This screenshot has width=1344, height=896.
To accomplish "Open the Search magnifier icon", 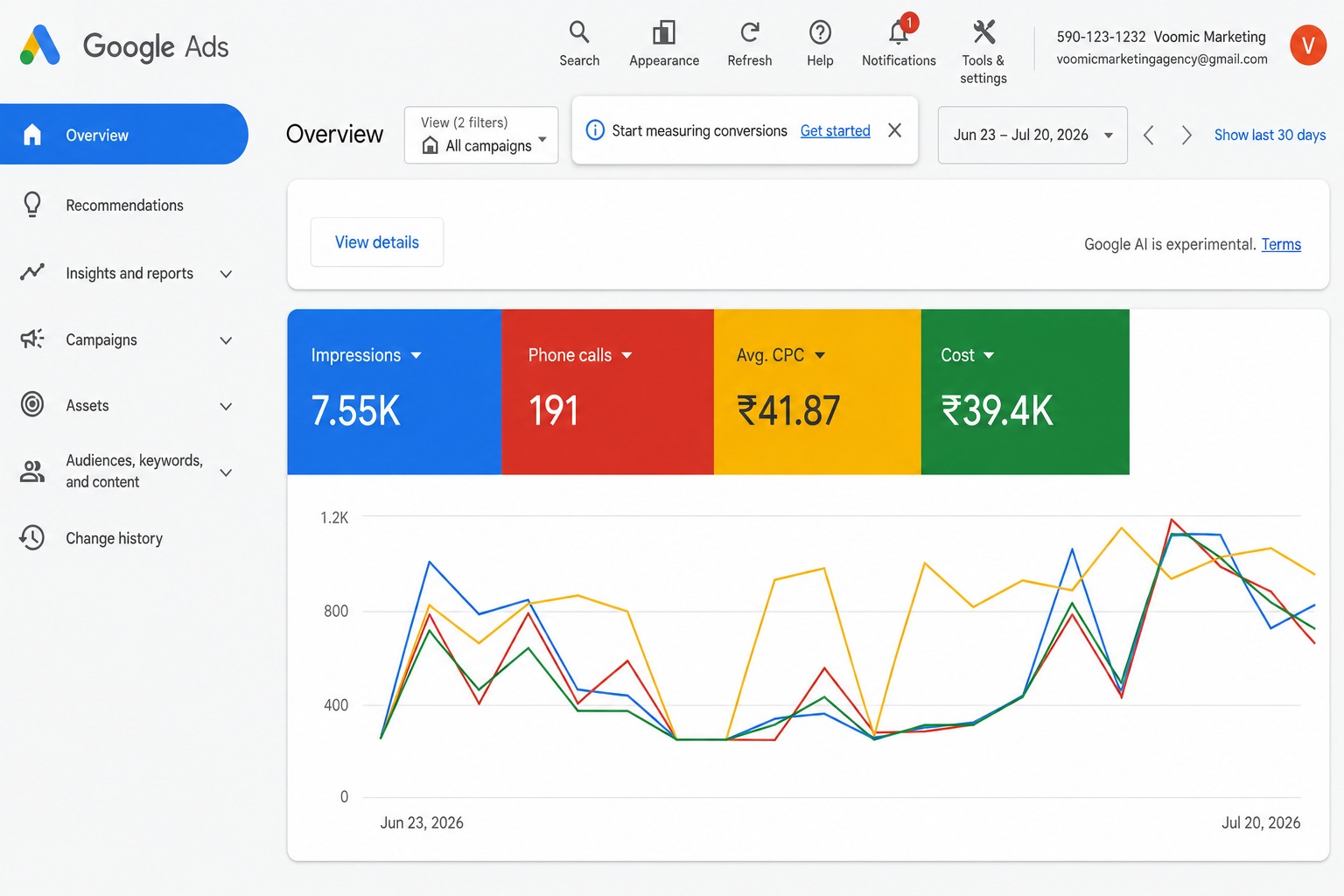I will 579,32.
